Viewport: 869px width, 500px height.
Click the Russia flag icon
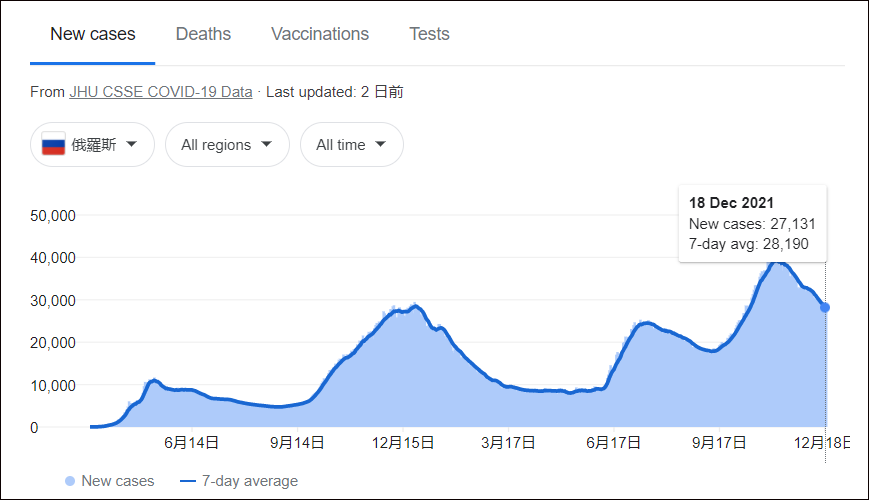[54, 145]
